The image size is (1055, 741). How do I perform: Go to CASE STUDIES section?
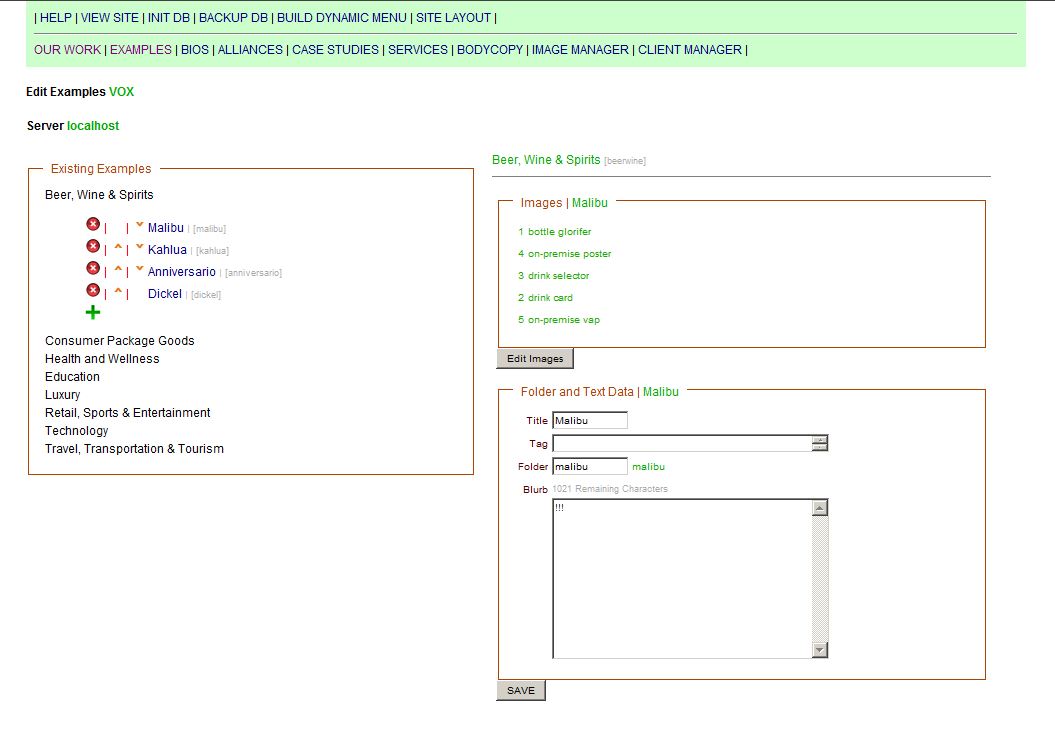(335, 50)
